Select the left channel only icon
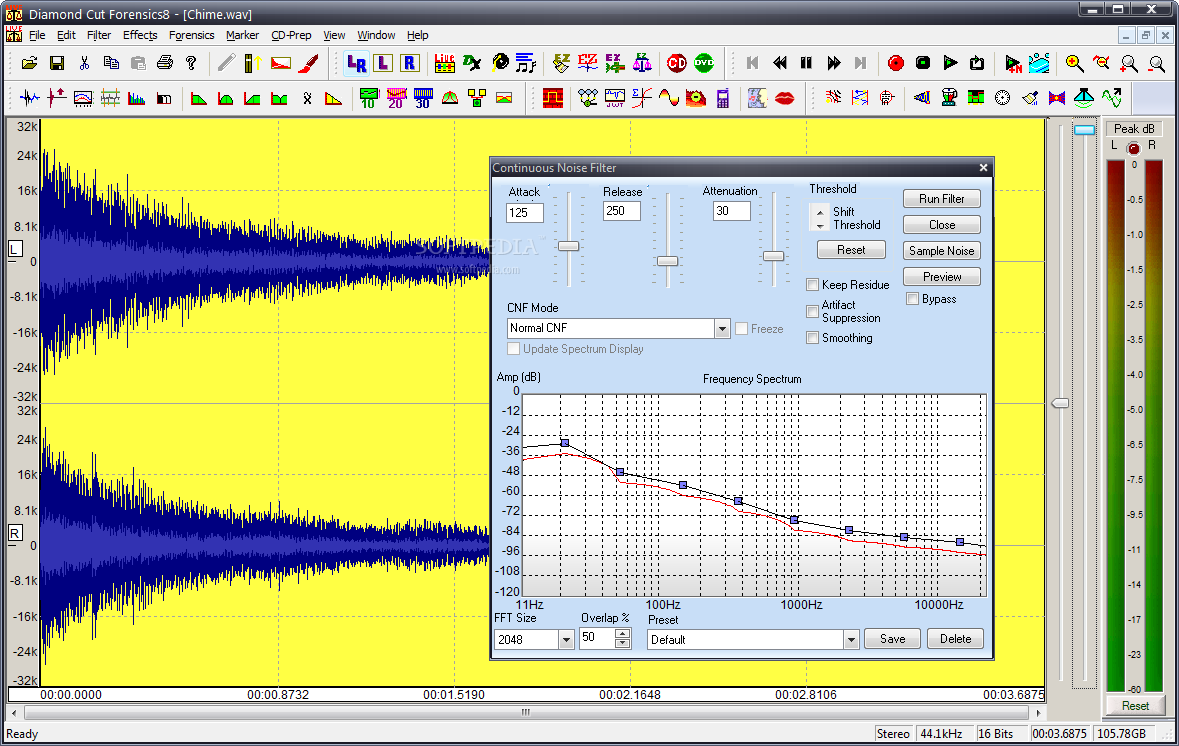1179x746 pixels. click(383, 63)
